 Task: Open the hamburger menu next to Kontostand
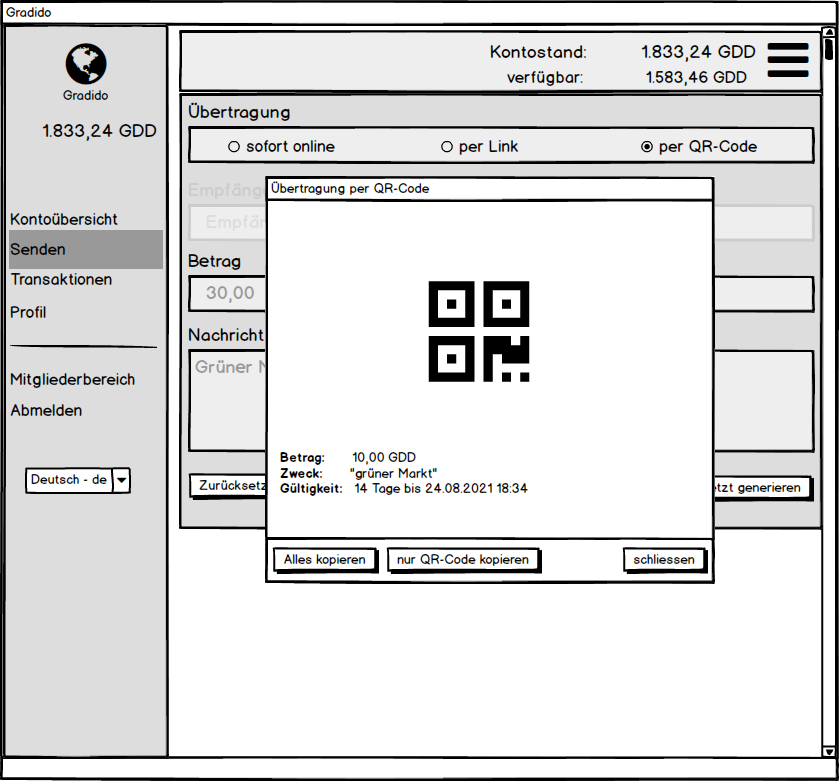[x=787, y=60]
